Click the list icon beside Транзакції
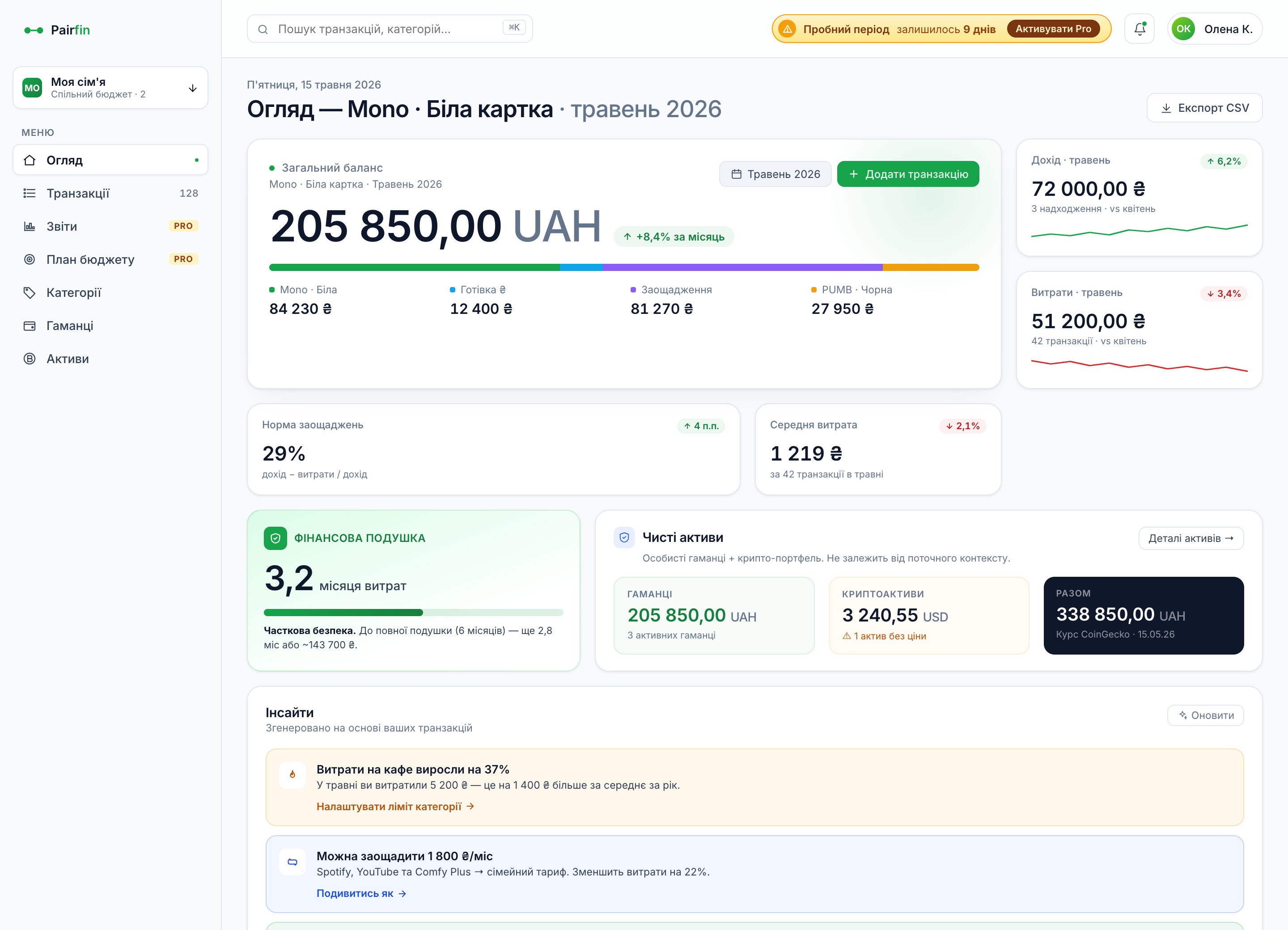This screenshot has height=930, width=1288. click(x=30, y=194)
